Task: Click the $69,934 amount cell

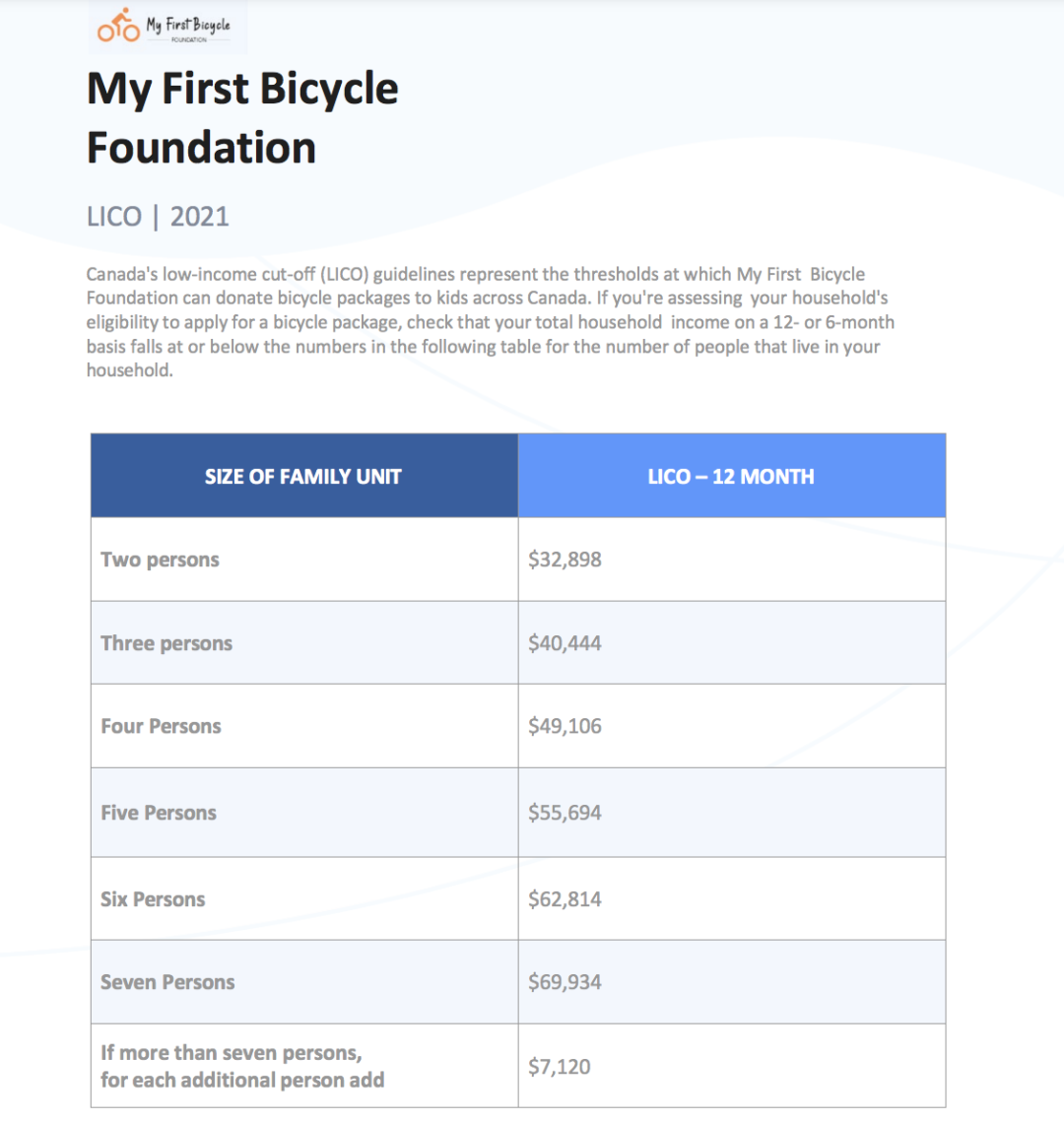Action: (x=565, y=982)
